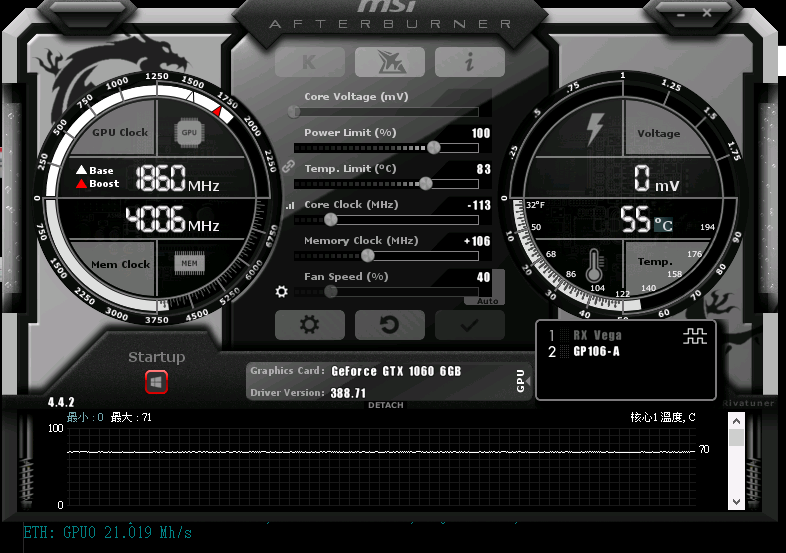Click the Power Limit value 100
This screenshot has height=553, width=786.
(481, 133)
